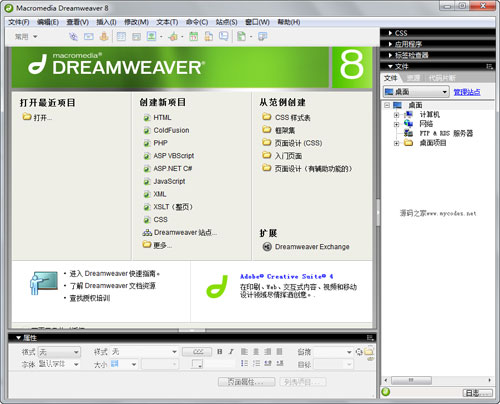This screenshot has height=404, width=500.
Task: Open the 编辑(E) menu
Action: tap(48, 22)
